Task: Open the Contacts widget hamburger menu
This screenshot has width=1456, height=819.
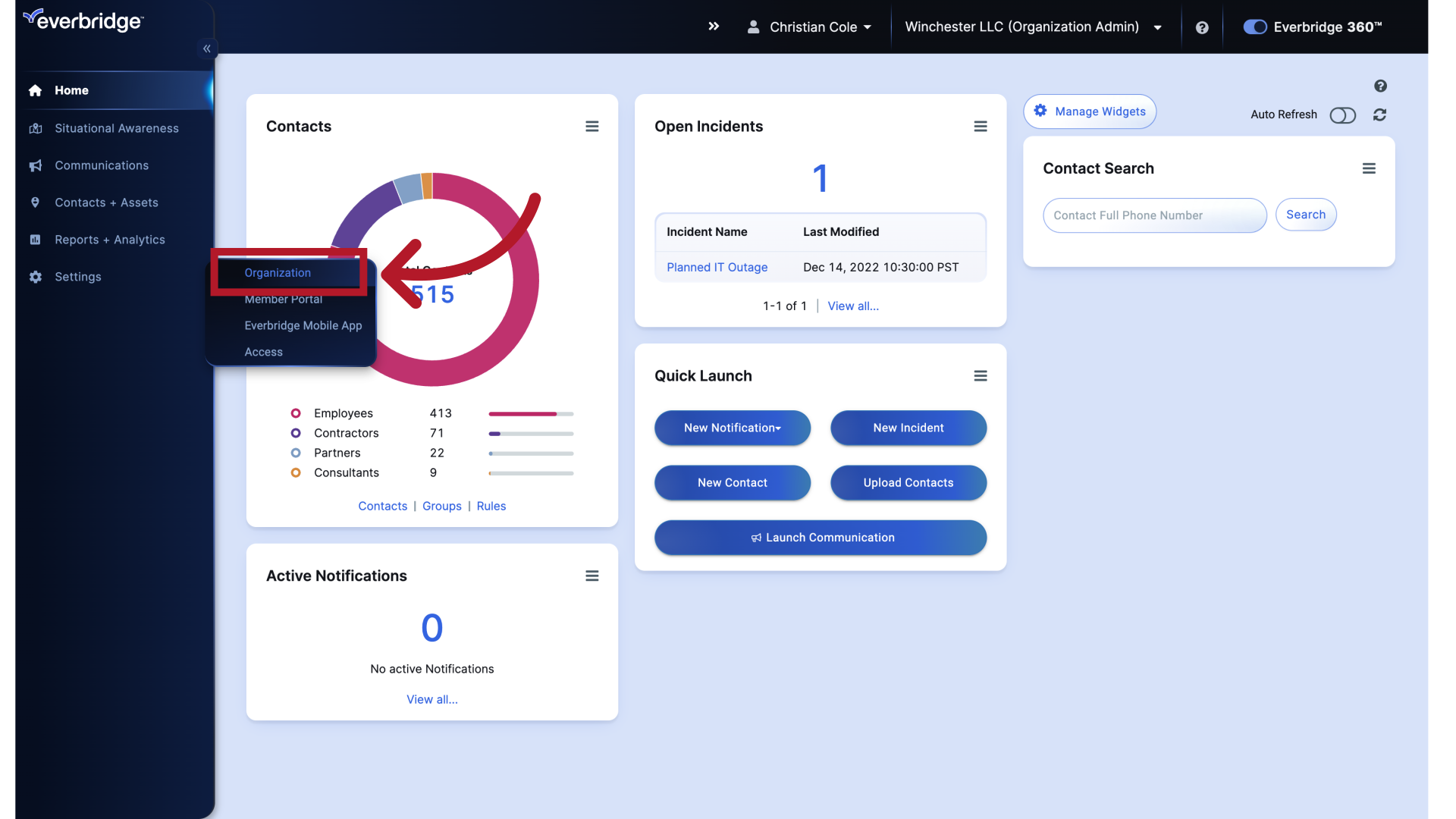Action: point(592,126)
